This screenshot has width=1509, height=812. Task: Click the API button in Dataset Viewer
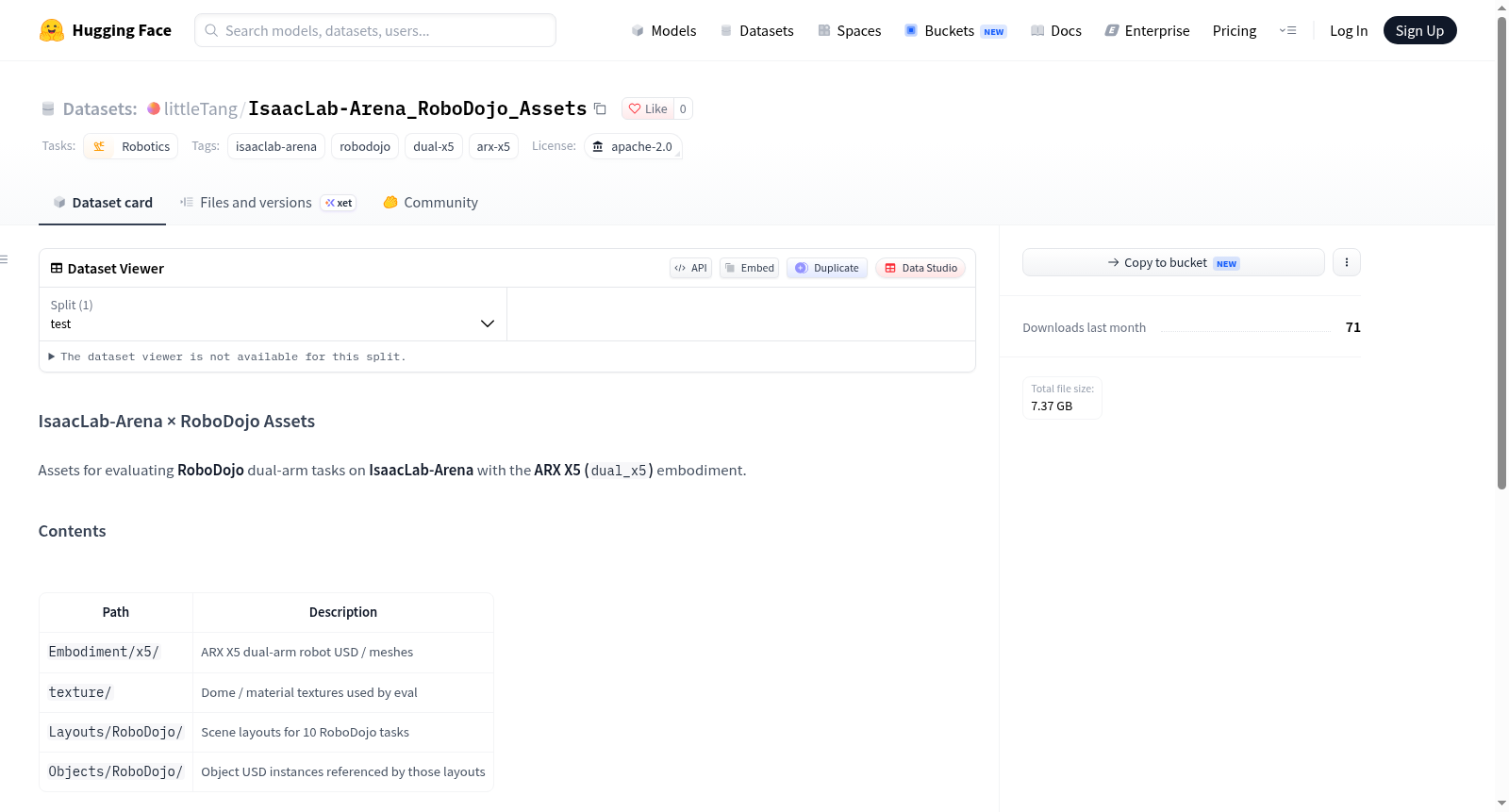[690, 268]
